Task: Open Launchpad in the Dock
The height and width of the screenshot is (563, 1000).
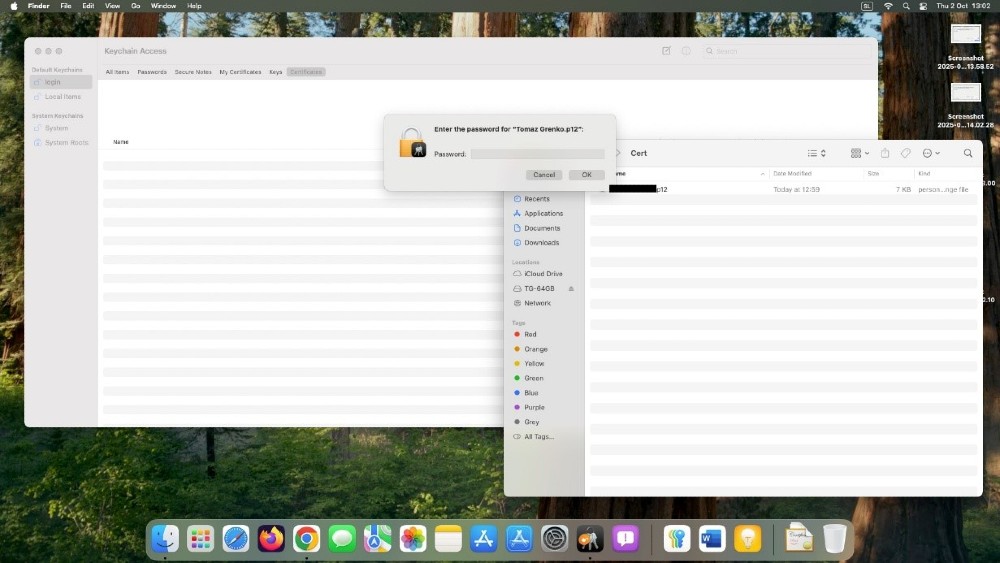Action: 200,539
